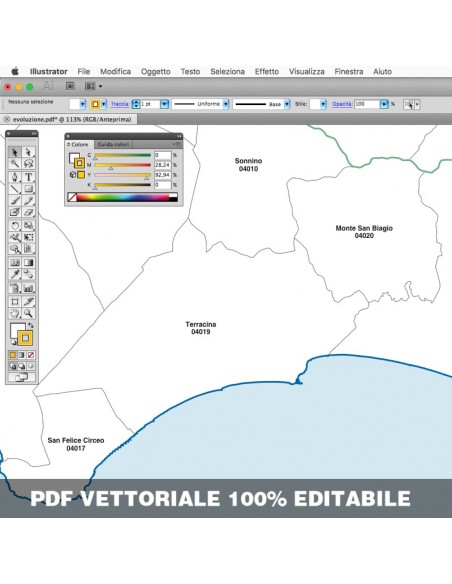Open the fill color dropdown in control bar
This screenshot has height=584, width=452.
(x=83, y=104)
